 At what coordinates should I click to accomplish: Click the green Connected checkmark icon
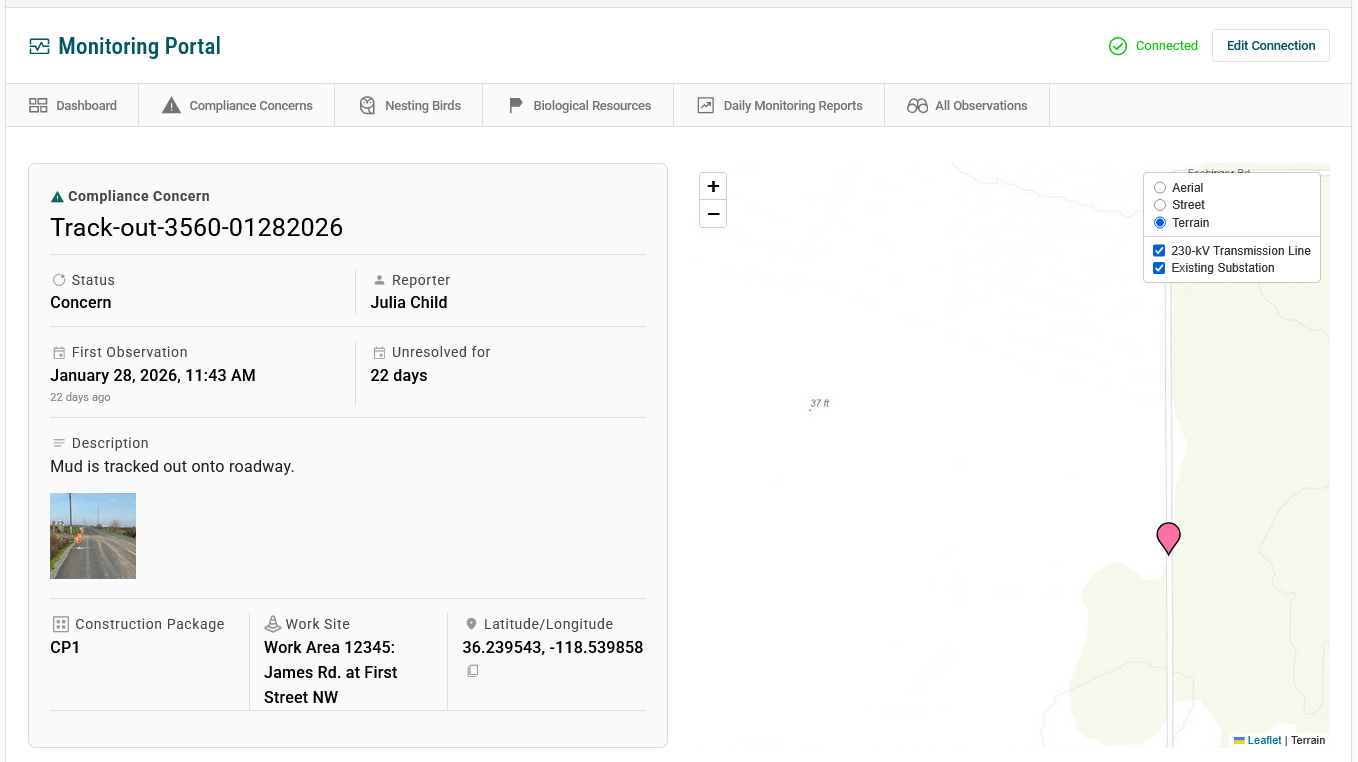click(1118, 46)
